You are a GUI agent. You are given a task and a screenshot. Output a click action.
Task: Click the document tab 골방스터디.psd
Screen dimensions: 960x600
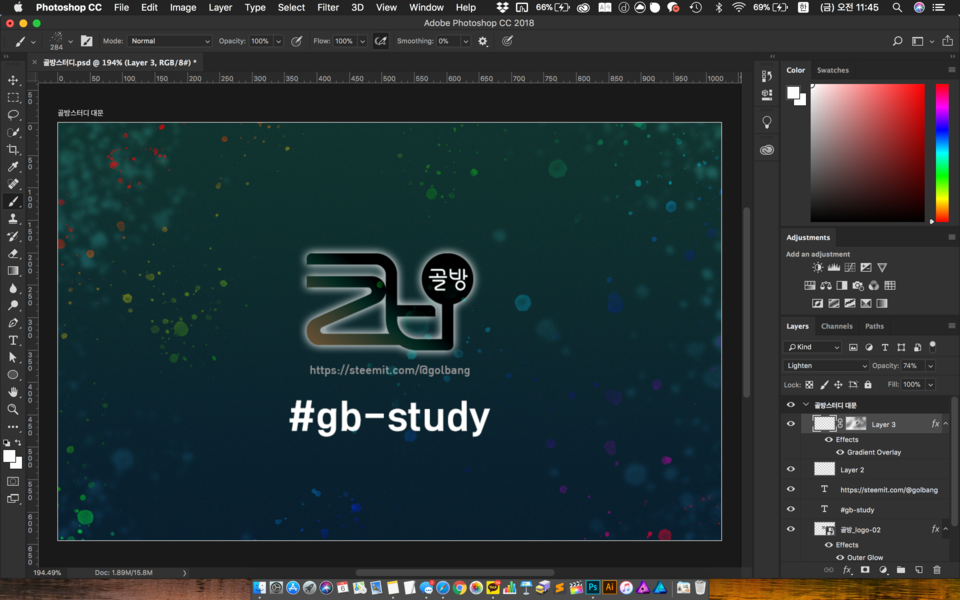pos(119,62)
